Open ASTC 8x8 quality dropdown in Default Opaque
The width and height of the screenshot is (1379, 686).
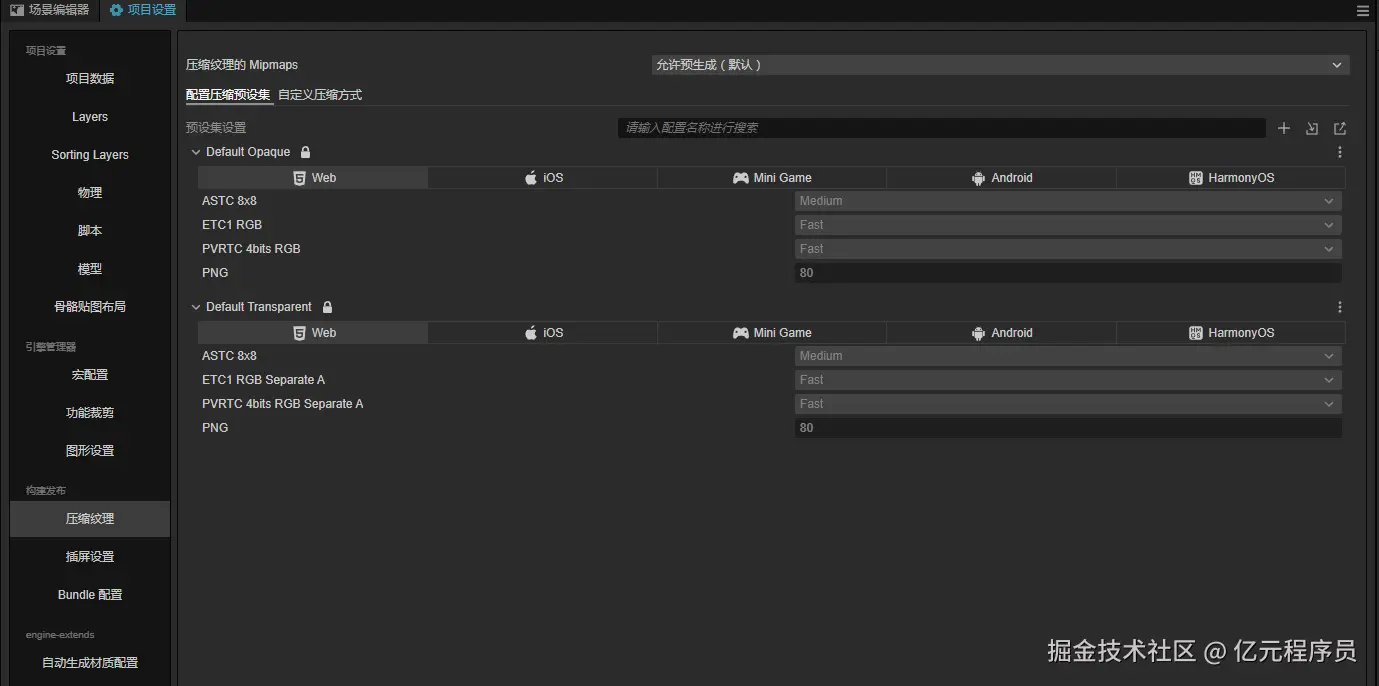coord(1068,201)
